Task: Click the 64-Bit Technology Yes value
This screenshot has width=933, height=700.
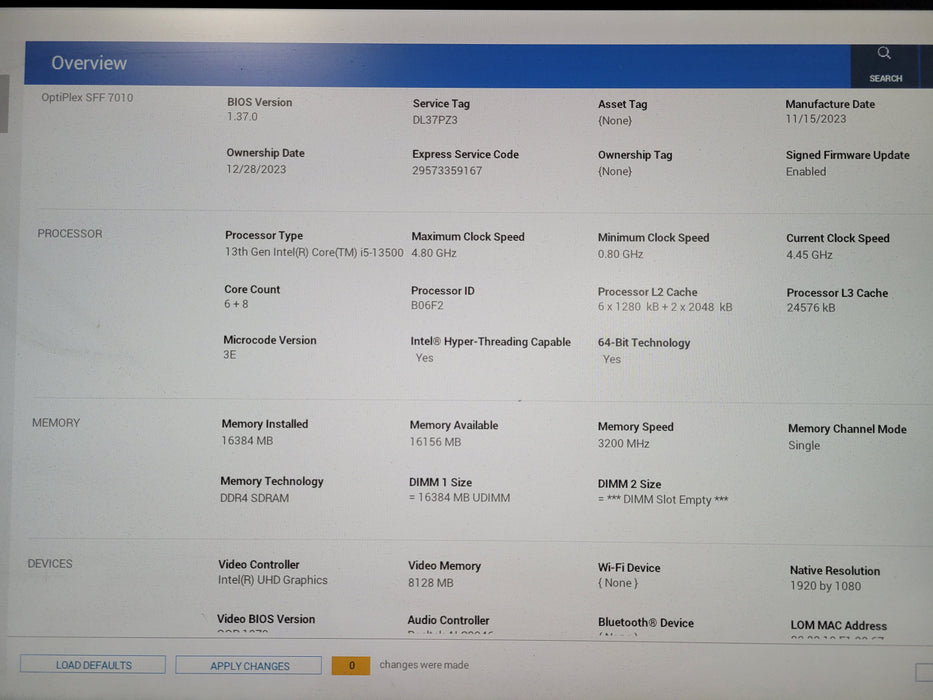Action: [612, 359]
